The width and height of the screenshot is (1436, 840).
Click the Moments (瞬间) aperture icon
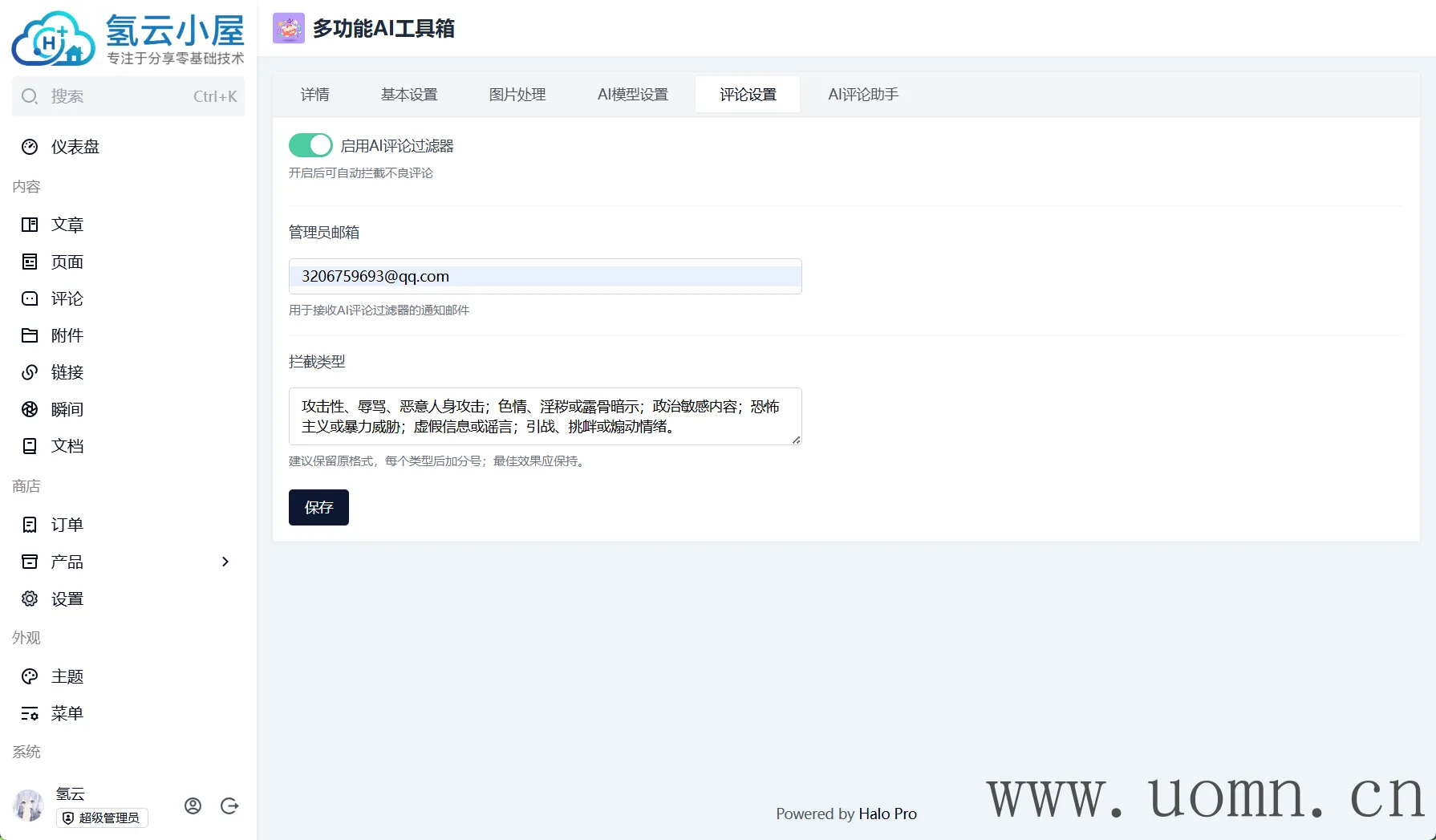click(30, 409)
